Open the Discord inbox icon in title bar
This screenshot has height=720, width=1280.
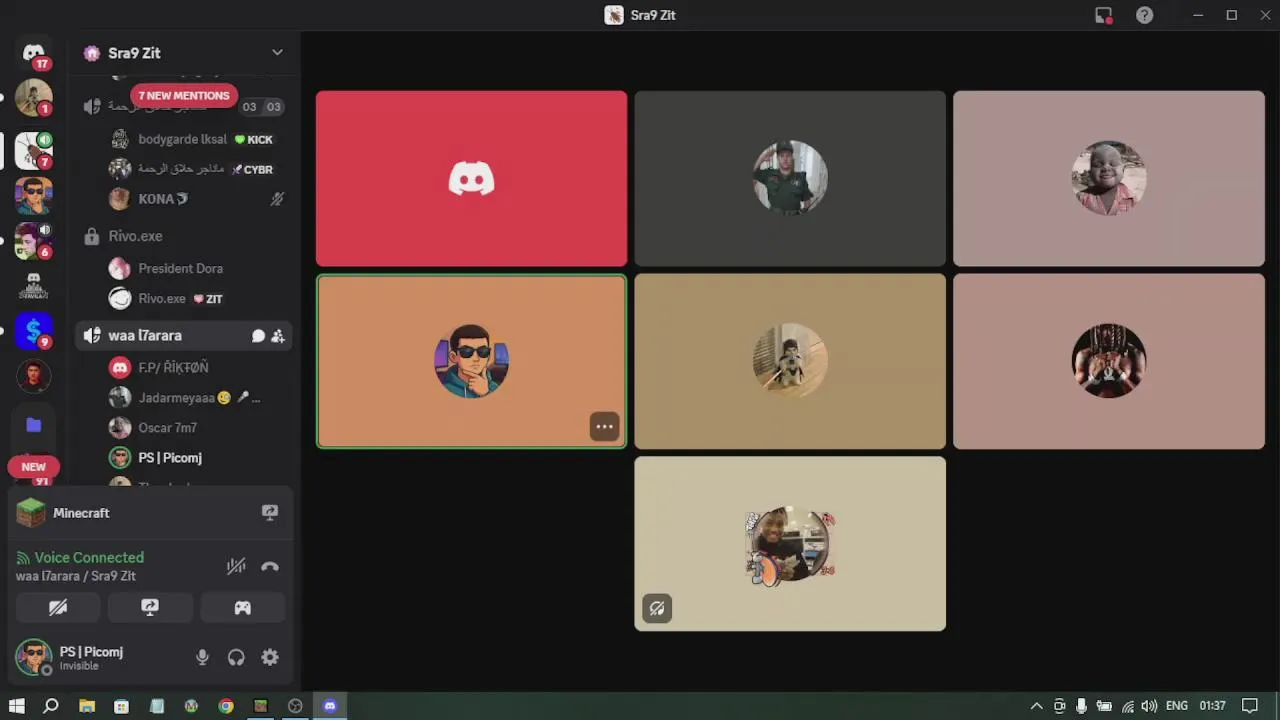click(1103, 15)
